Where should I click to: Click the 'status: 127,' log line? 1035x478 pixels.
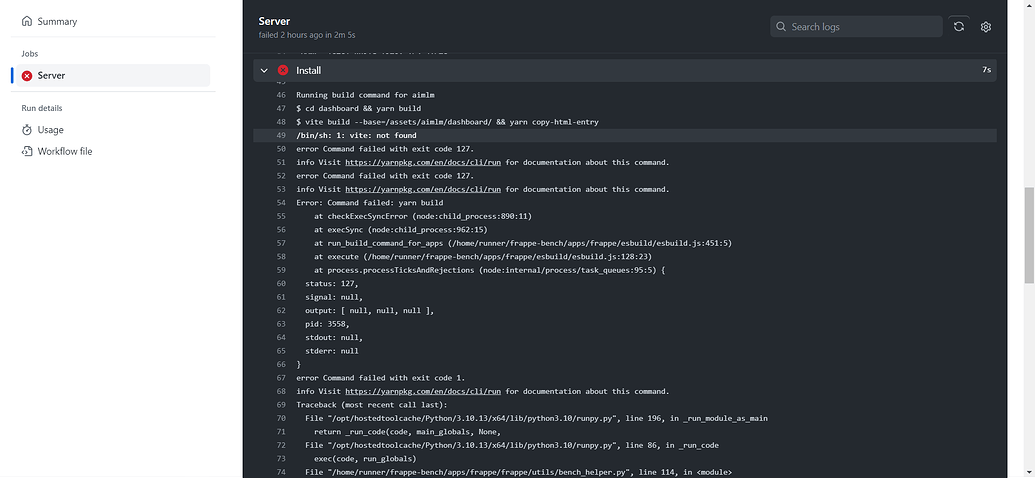click(331, 284)
